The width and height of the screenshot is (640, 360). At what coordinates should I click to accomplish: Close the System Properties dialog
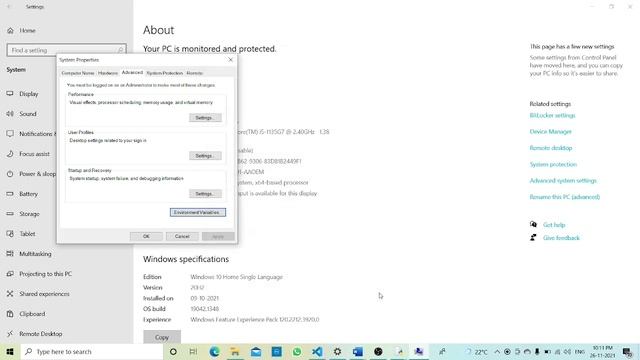[230, 60]
